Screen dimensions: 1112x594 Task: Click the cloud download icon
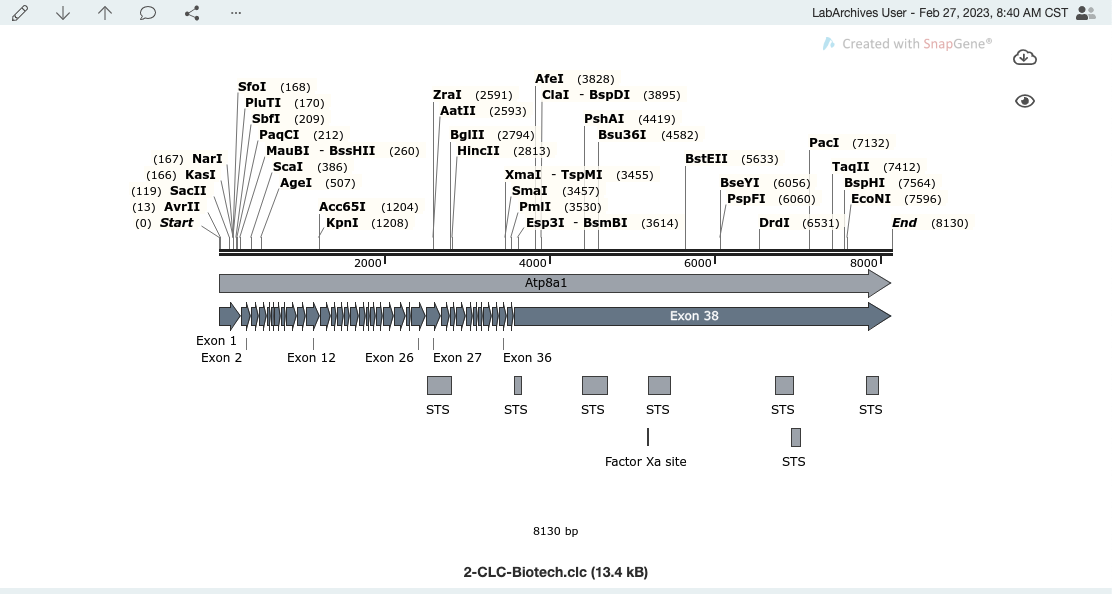[x=1025, y=57]
